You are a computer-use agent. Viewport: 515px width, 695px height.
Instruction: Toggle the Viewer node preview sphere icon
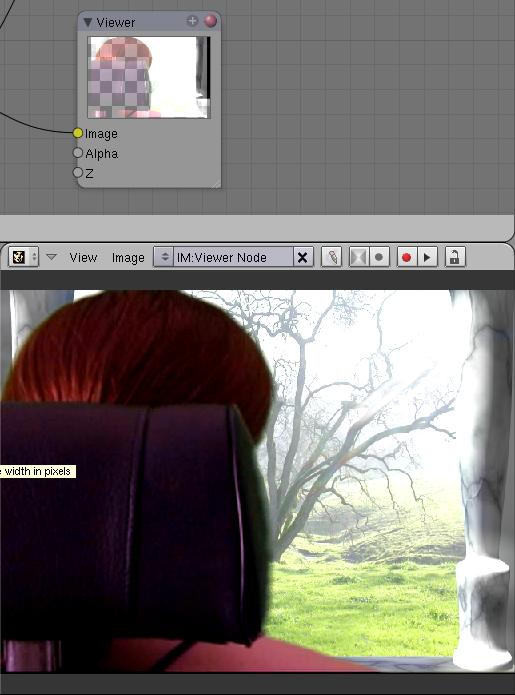211,21
